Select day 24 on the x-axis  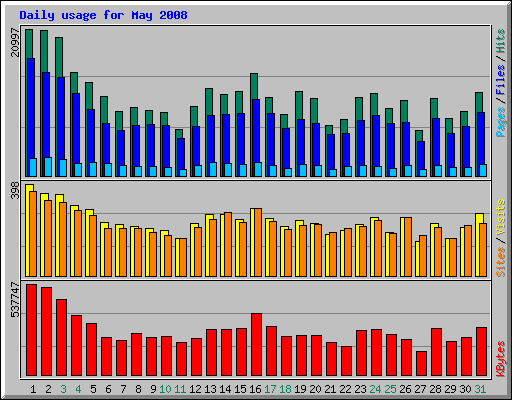coord(375,389)
